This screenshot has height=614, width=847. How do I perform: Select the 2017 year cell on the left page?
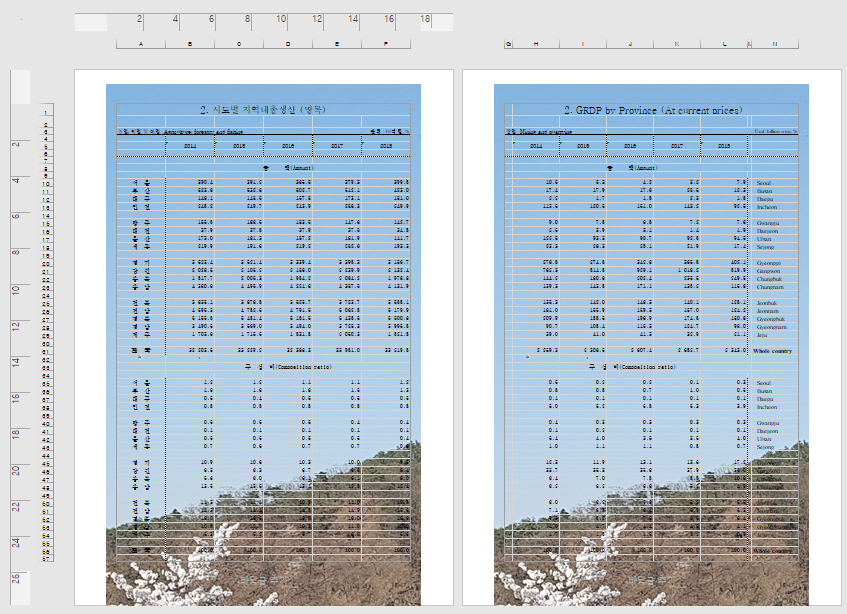point(337,146)
